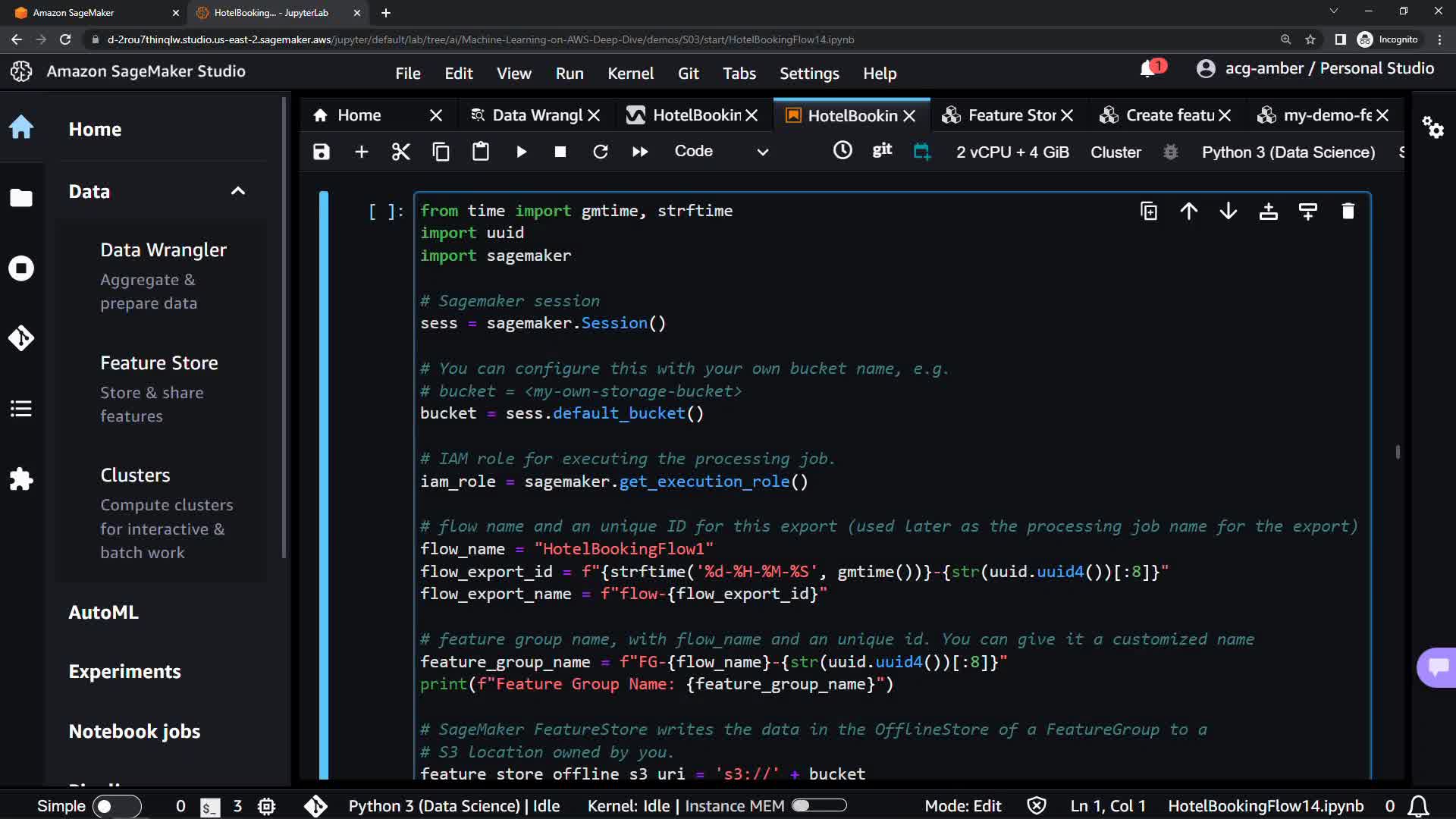
Task: Toggle Simple mode switch in the status bar
Action: point(116,806)
